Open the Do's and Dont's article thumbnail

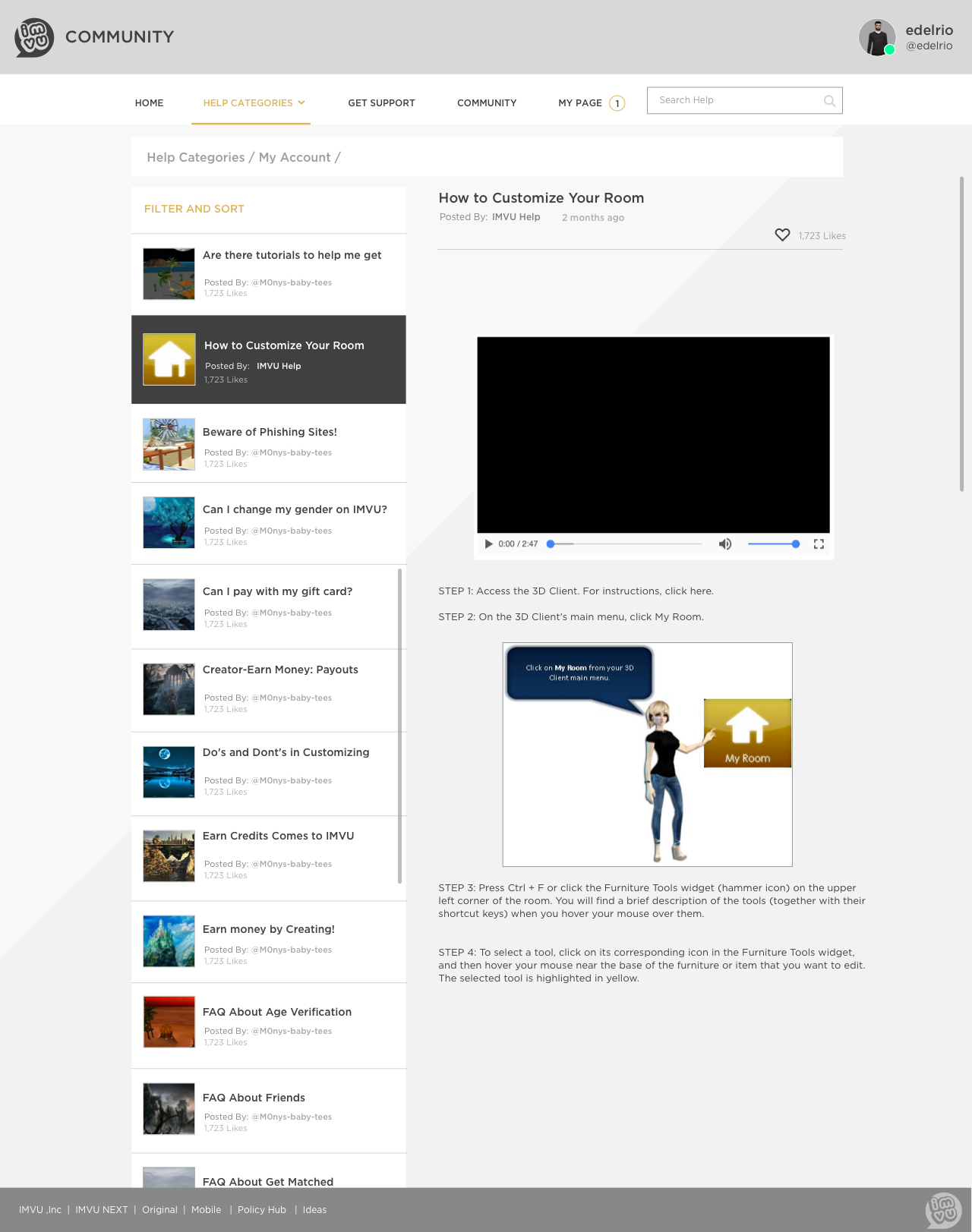pos(169,772)
